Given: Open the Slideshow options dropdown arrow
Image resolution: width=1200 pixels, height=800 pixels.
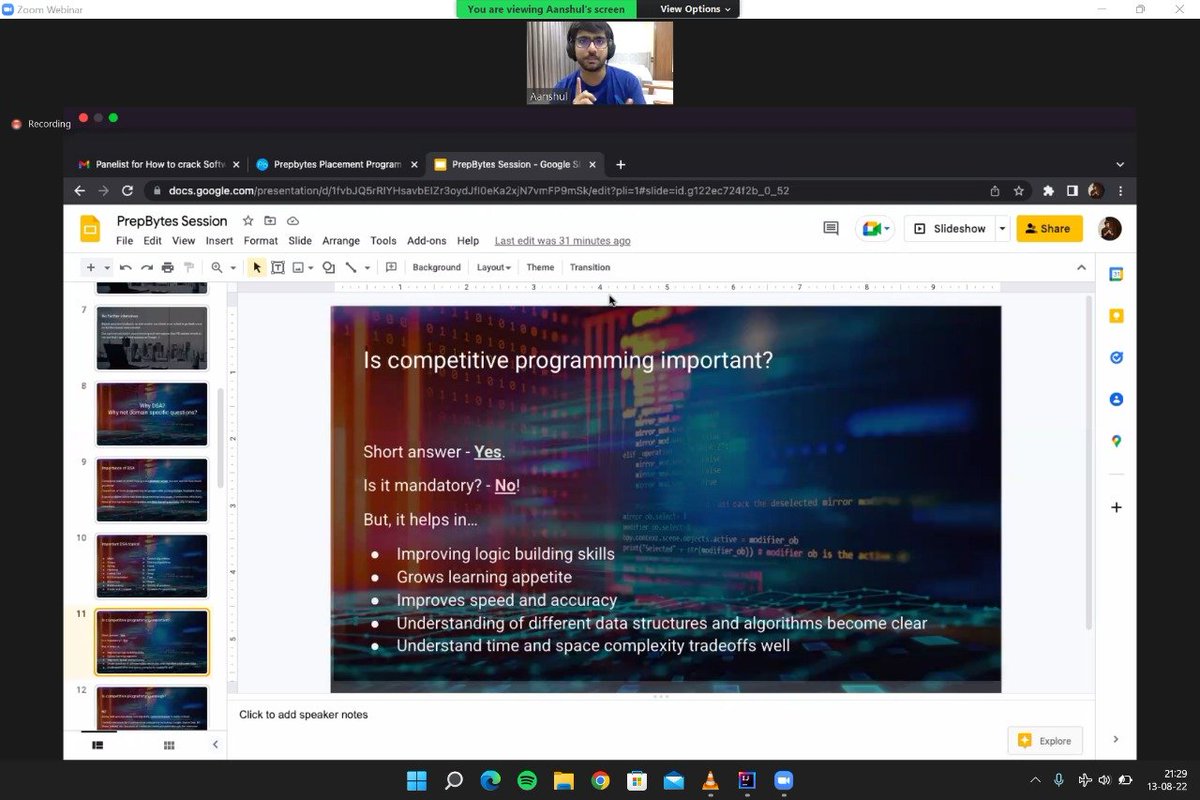Looking at the screenshot, I should (x=1002, y=229).
